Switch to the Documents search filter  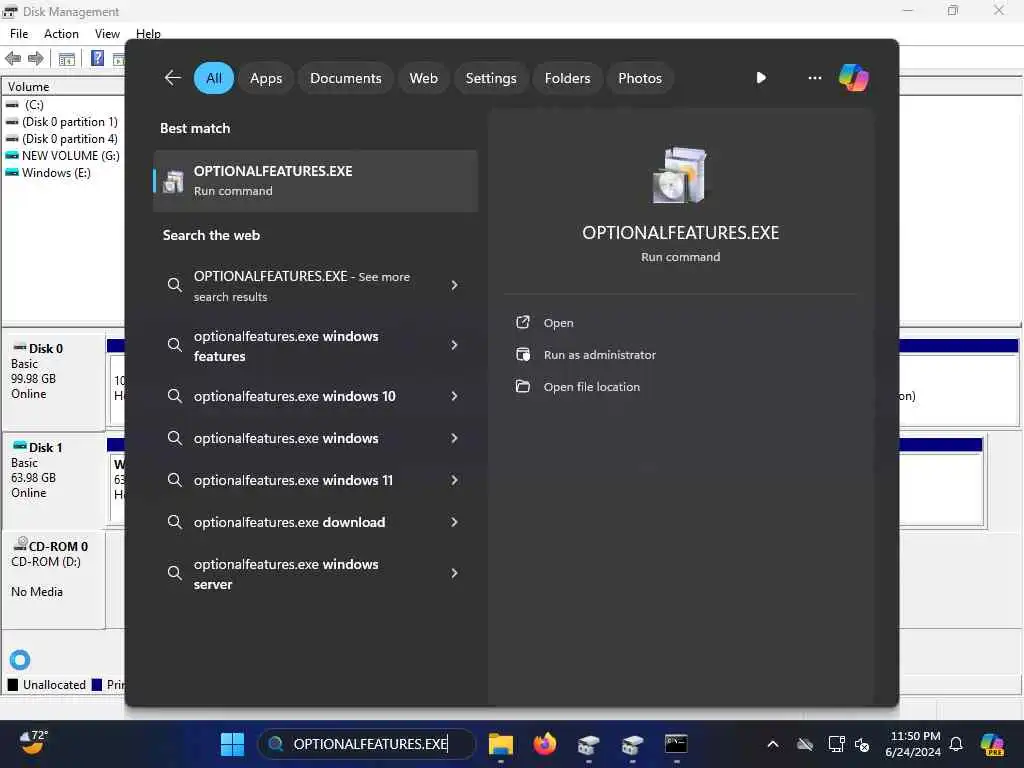point(345,78)
